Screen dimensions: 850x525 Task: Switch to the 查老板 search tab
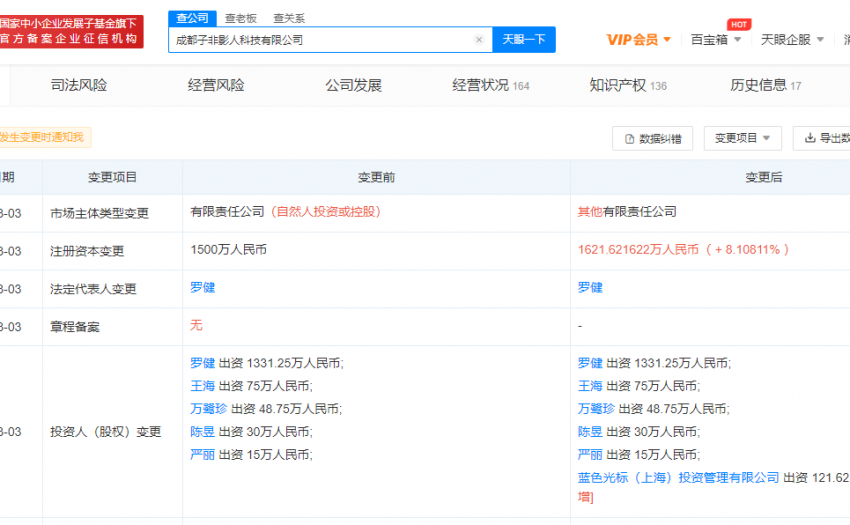tap(241, 18)
